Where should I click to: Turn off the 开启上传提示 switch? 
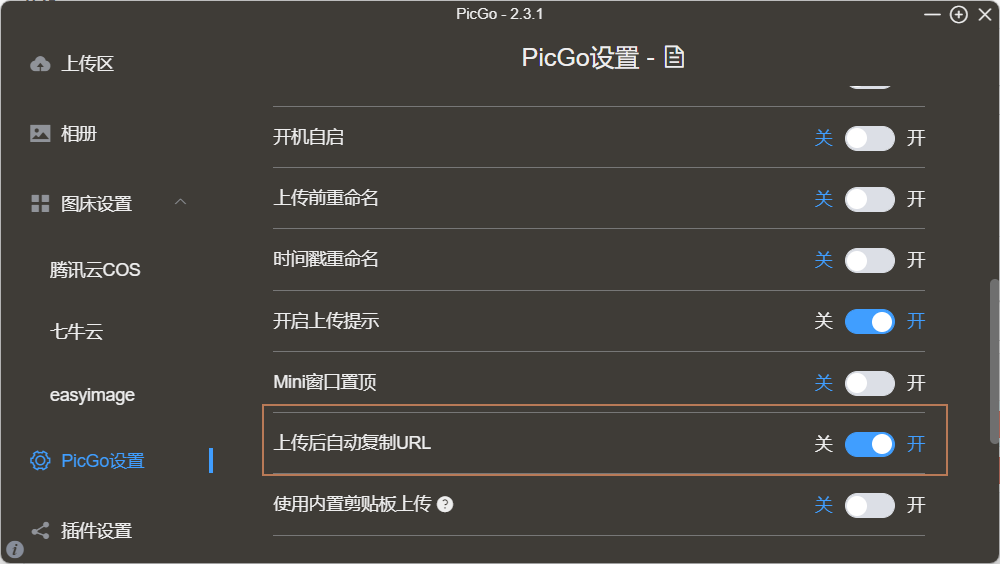coord(869,322)
